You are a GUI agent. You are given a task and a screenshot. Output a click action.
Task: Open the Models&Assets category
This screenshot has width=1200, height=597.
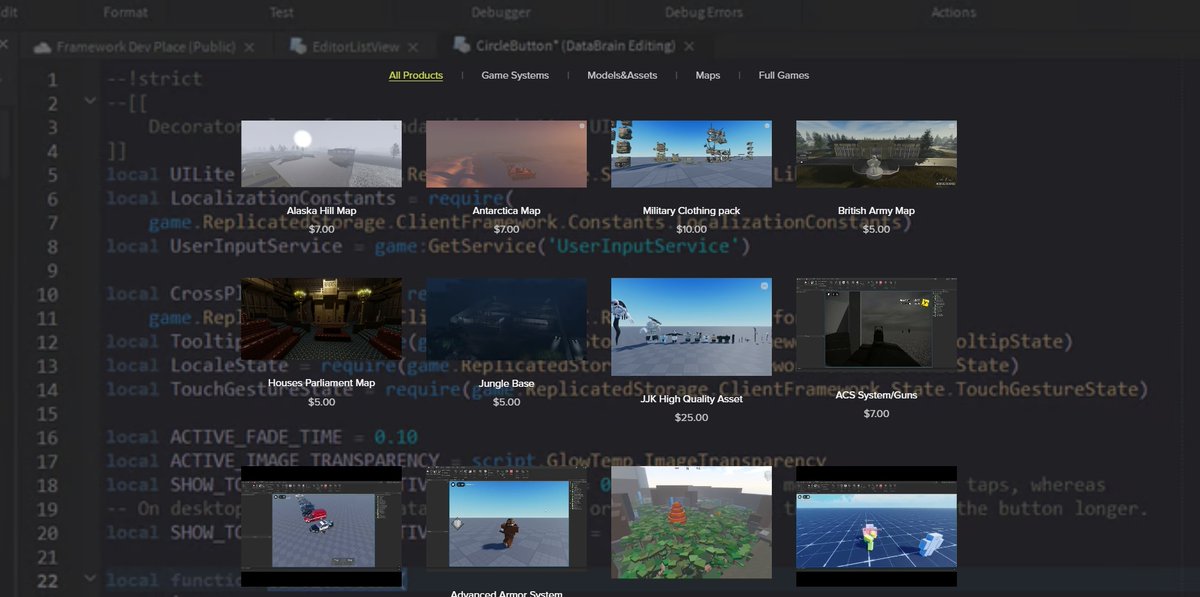tap(622, 76)
